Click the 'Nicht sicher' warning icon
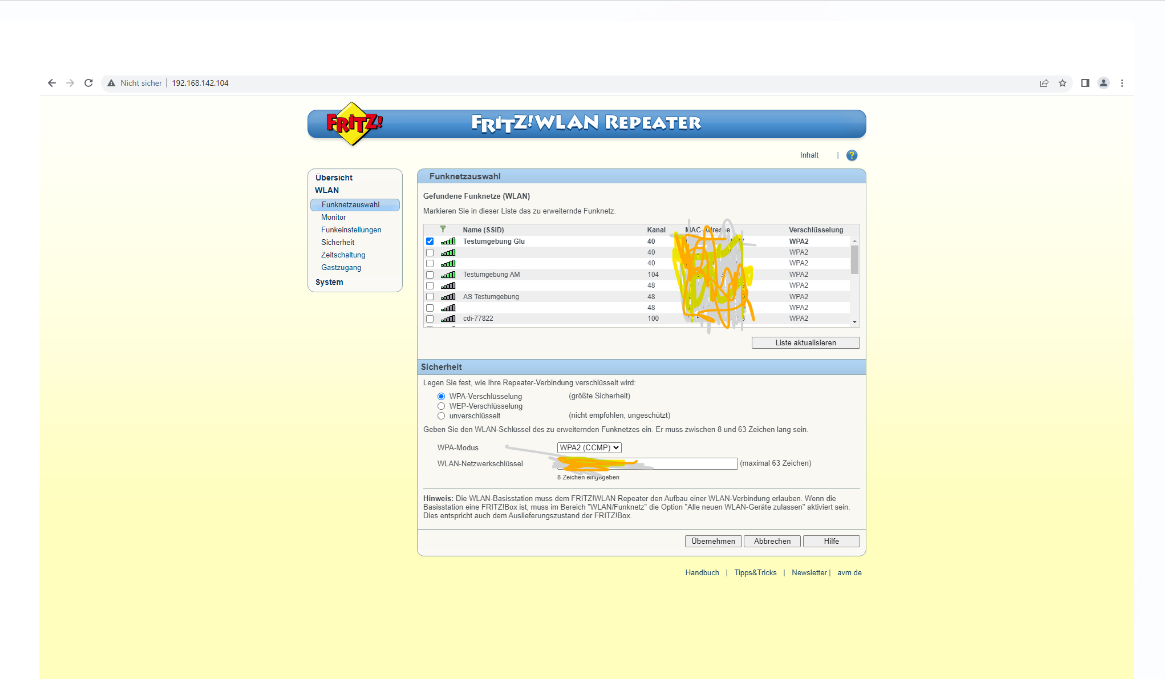Screen dimensions: 1165x679 111,83
